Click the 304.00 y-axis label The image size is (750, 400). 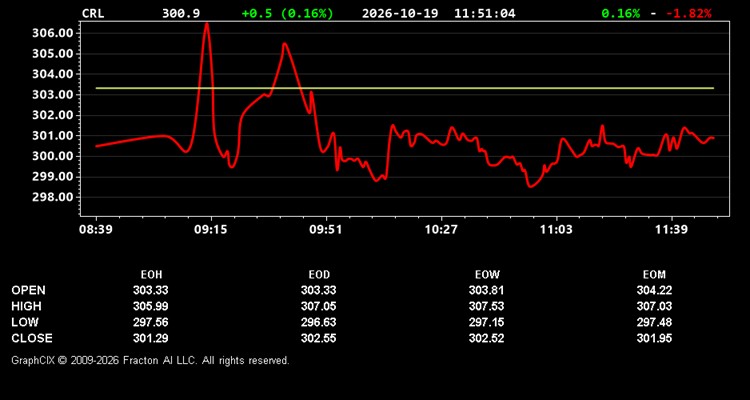coord(52,74)
